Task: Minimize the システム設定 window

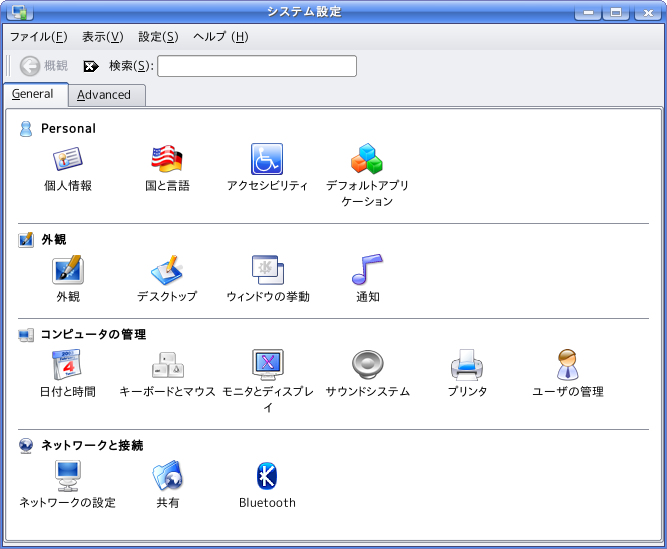Action: pos(588,12)
